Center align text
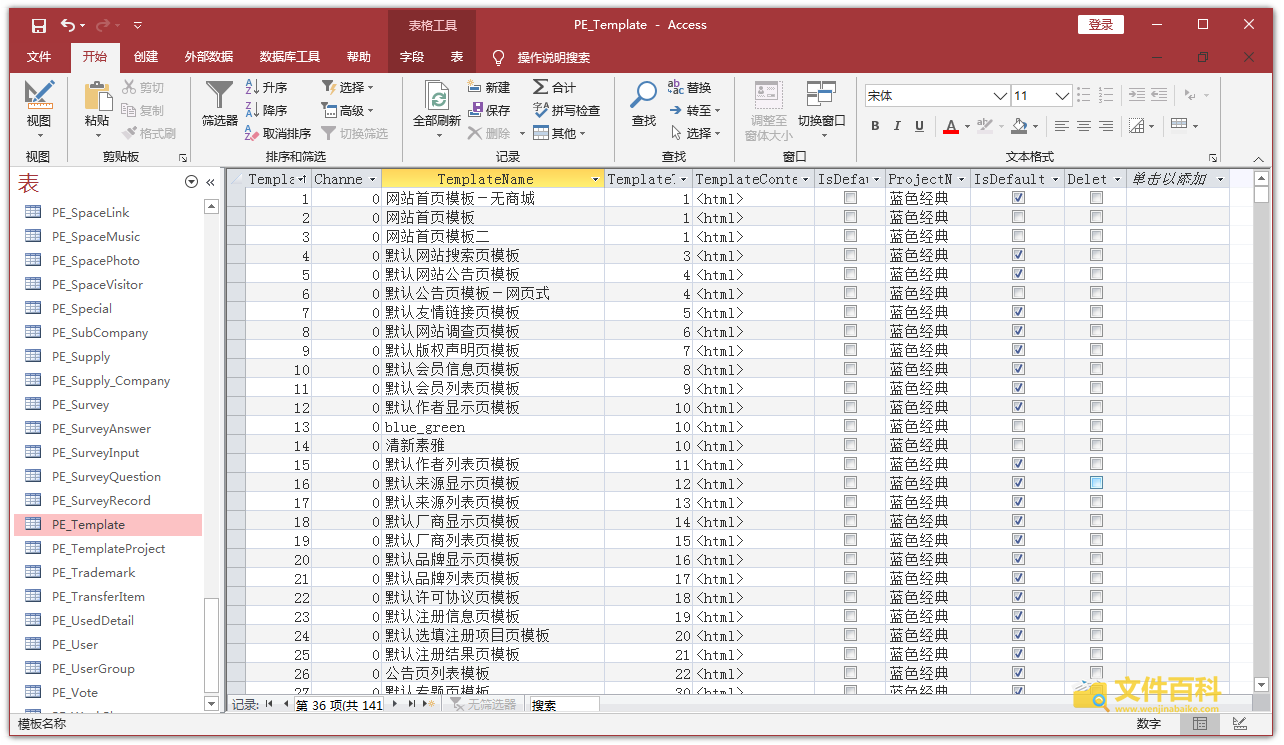 (1084, 126)
